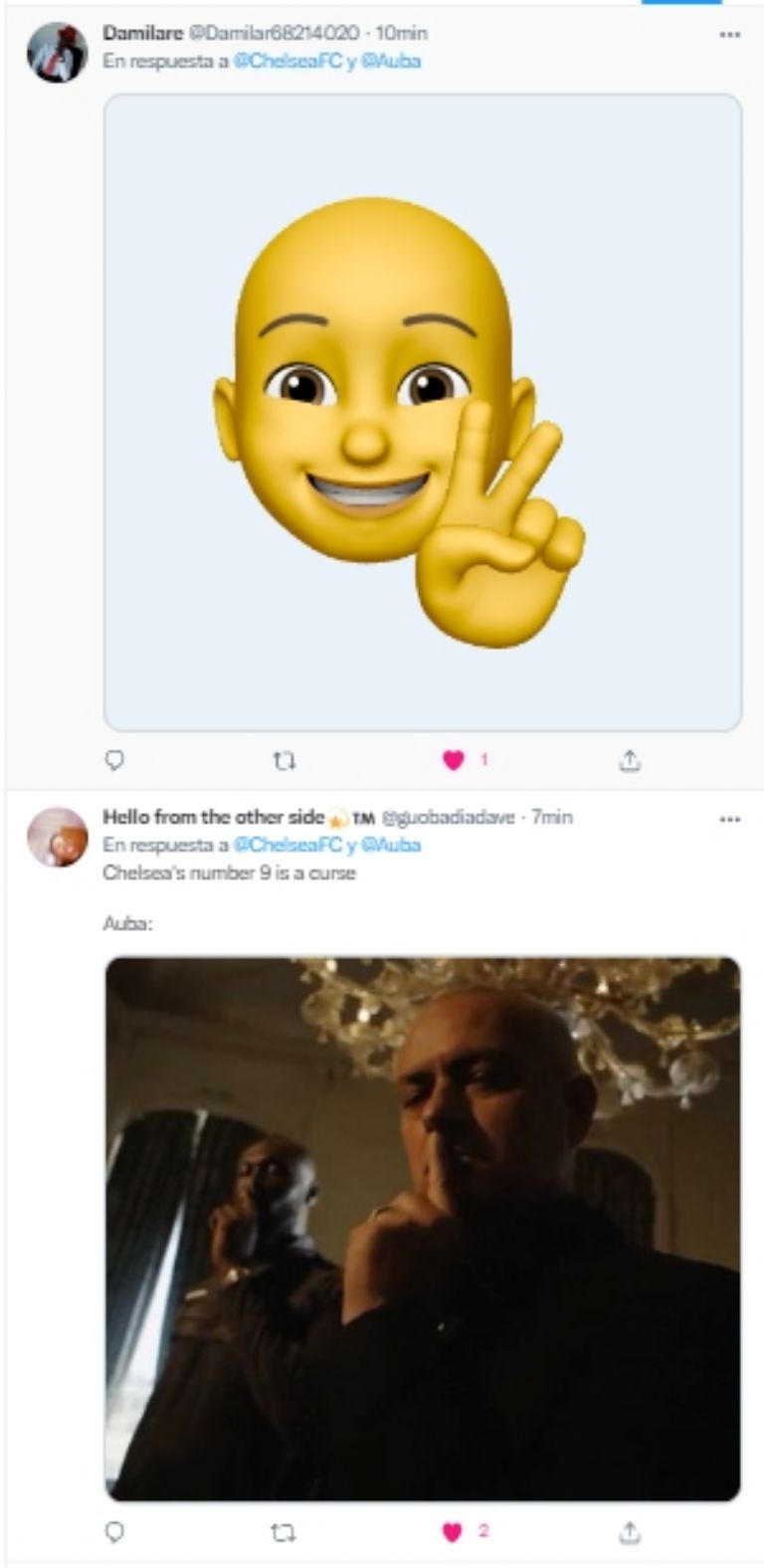The image size is (764, 1568).
Task: Open Damilare's profile picture
Action: tap(57, 53)
